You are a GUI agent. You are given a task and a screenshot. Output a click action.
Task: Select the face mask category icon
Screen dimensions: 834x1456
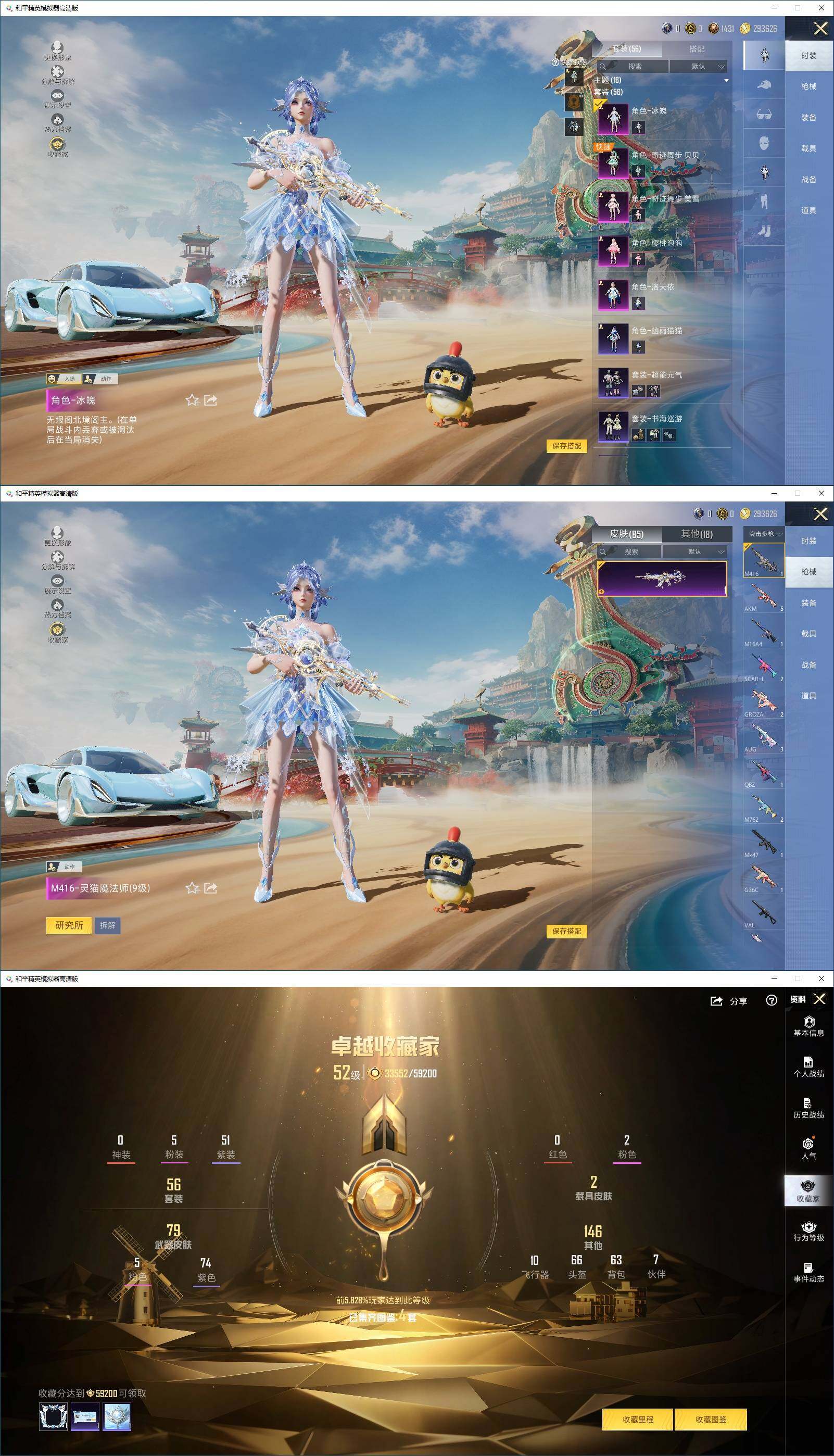[x=764, y=143]
